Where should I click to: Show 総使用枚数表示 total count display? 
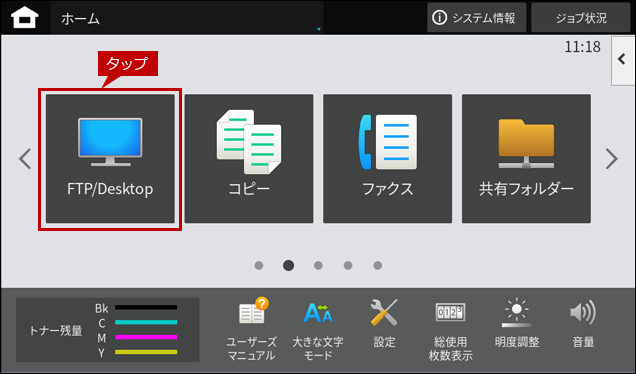pos(450,331)
